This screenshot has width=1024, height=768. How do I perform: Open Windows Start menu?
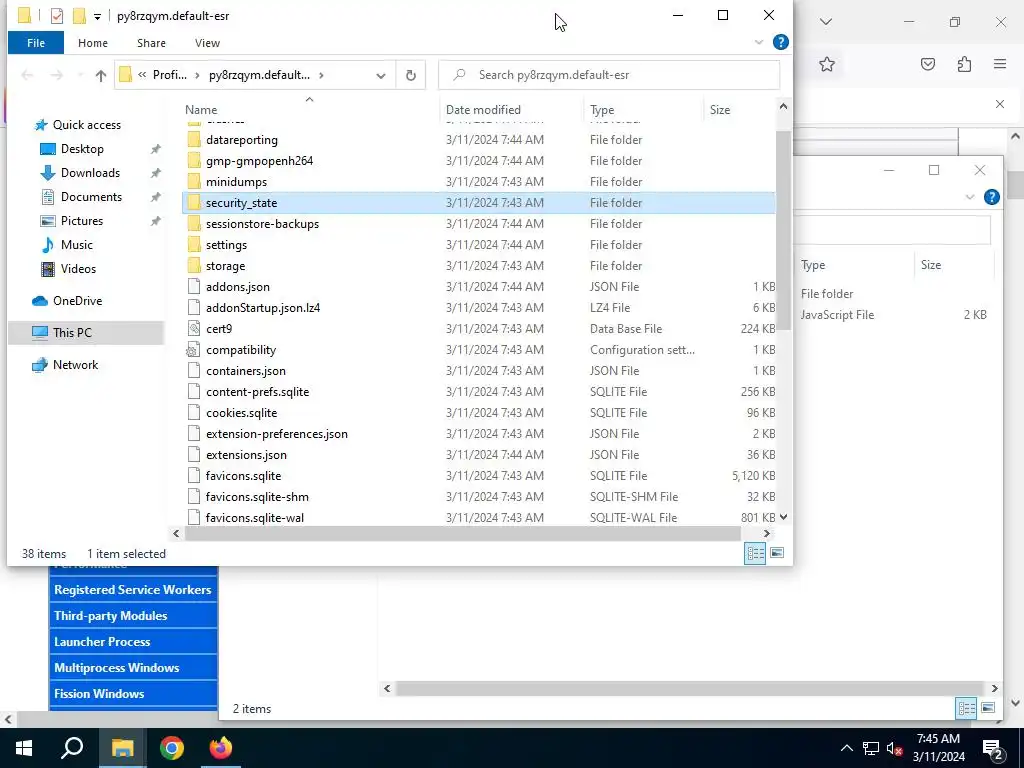(24, 748)
